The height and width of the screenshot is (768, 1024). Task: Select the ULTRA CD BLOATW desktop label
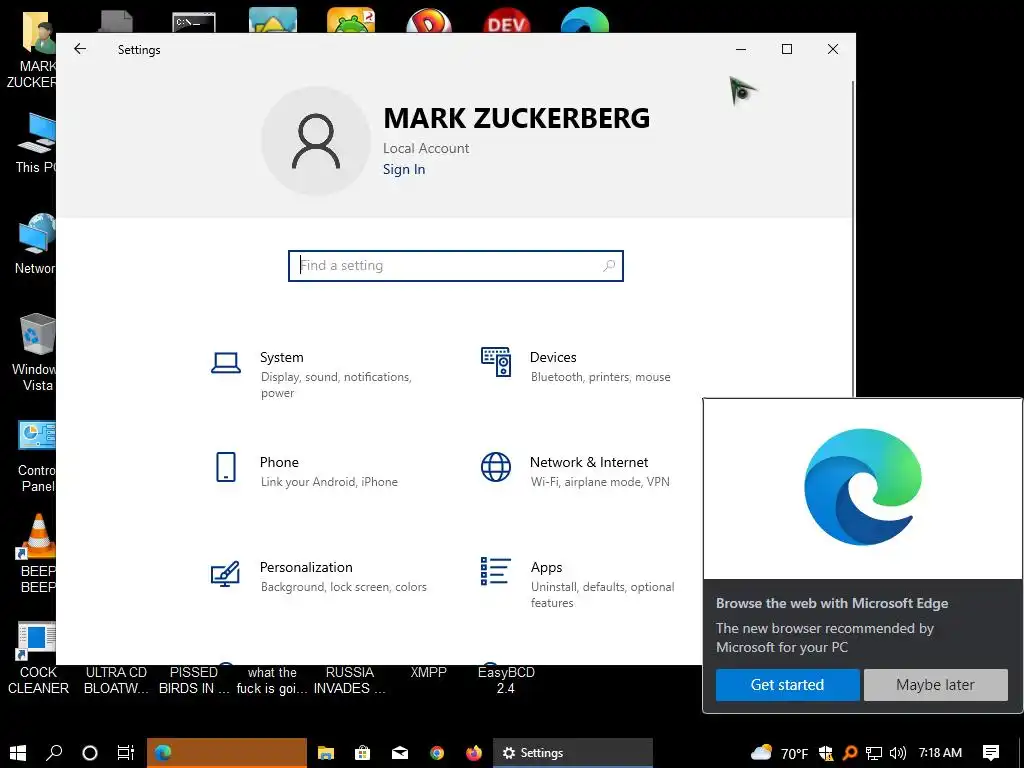(116, 680)
